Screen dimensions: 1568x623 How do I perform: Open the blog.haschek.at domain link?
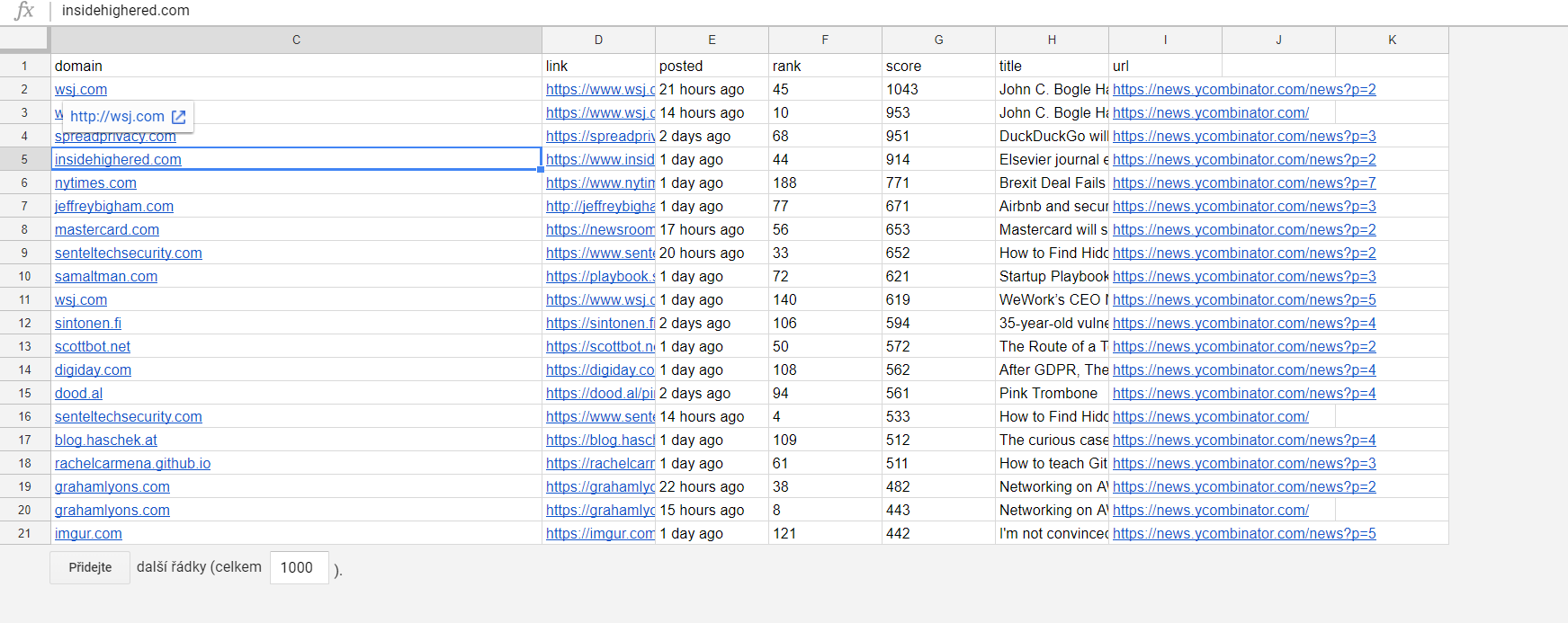coord(106,440)
